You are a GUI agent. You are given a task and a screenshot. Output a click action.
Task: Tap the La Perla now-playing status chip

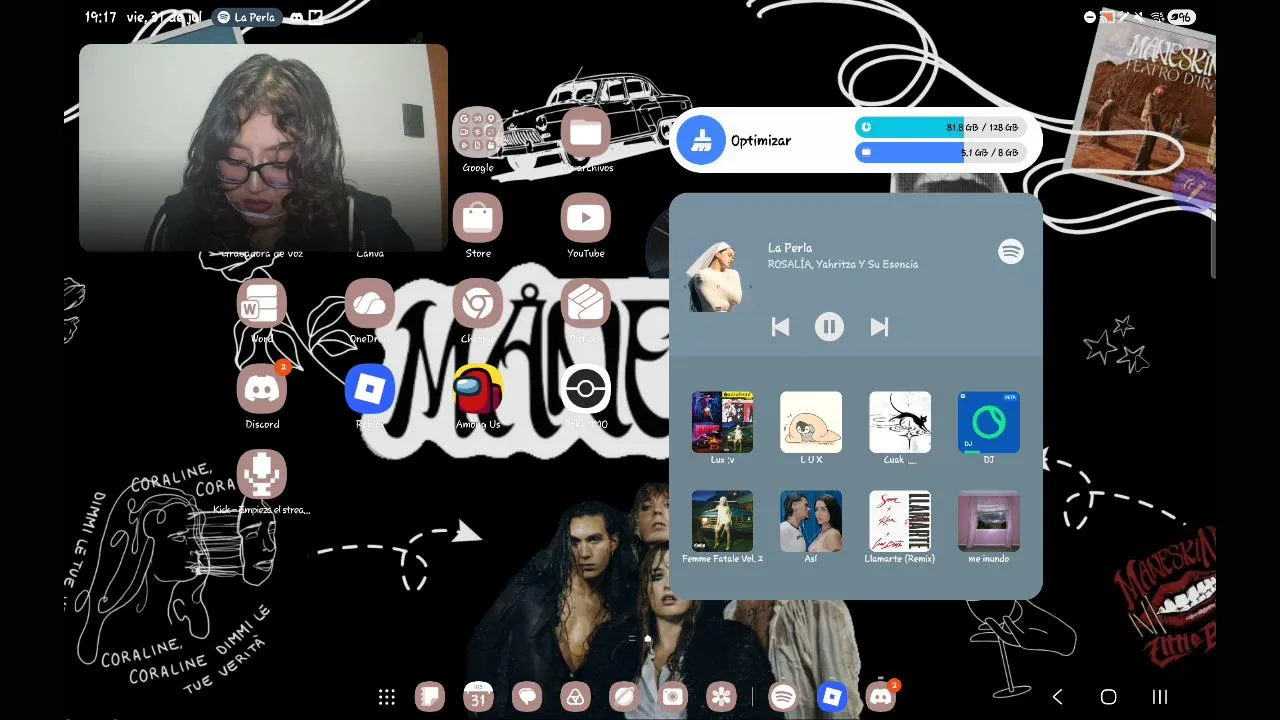click(x=246, y=17)
